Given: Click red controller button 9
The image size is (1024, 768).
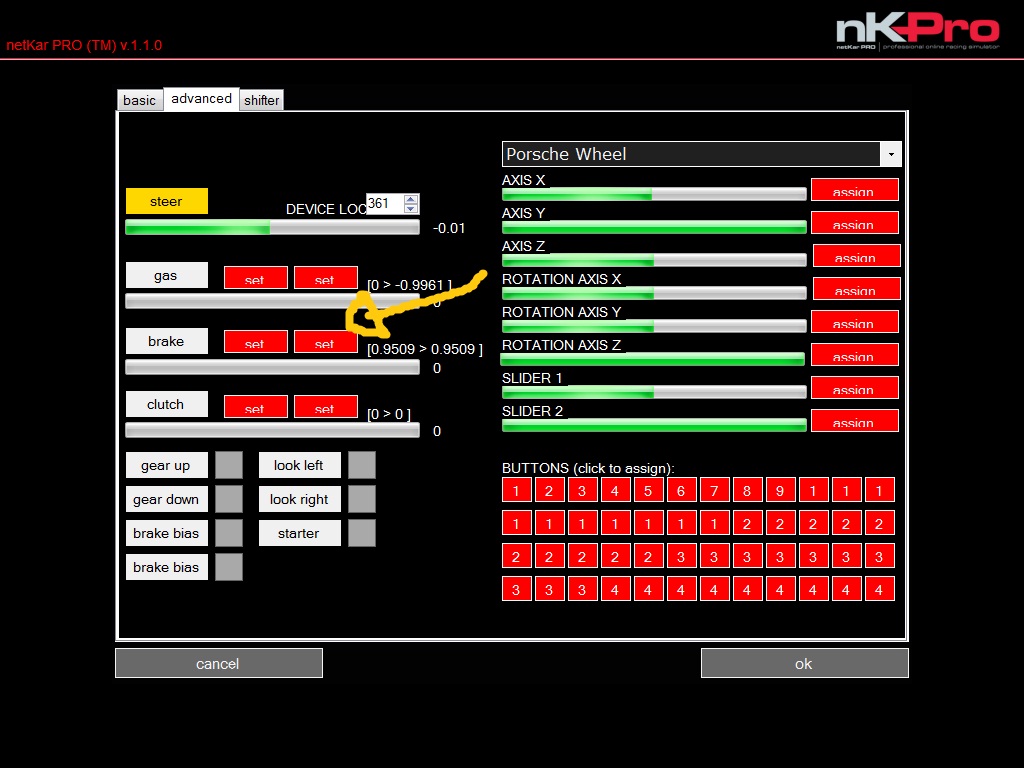Looking at the screenshot, I should click(780, 490).
